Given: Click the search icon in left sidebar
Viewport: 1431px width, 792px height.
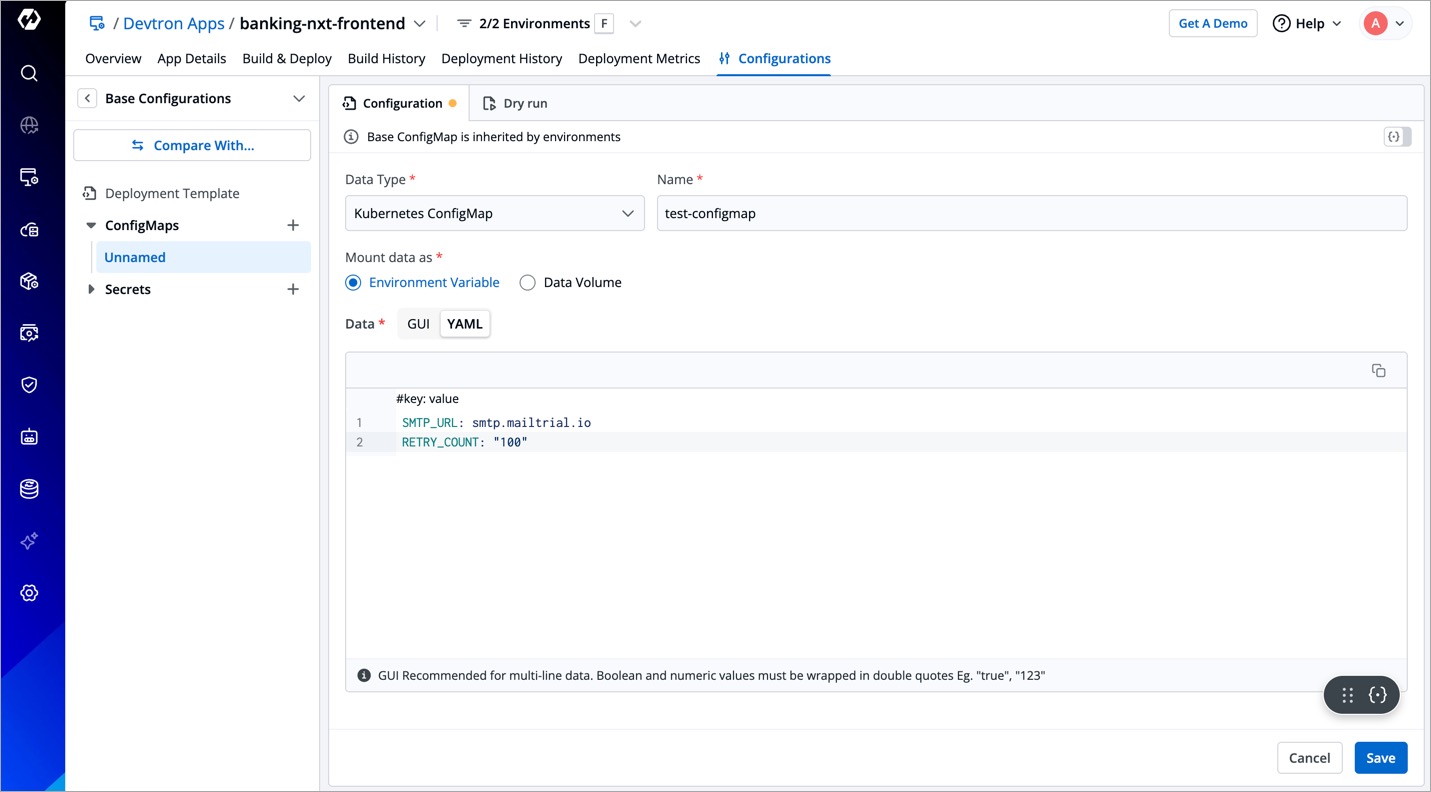Looking at the screenshot, I should pyautogui.click(x=29, y=73).
